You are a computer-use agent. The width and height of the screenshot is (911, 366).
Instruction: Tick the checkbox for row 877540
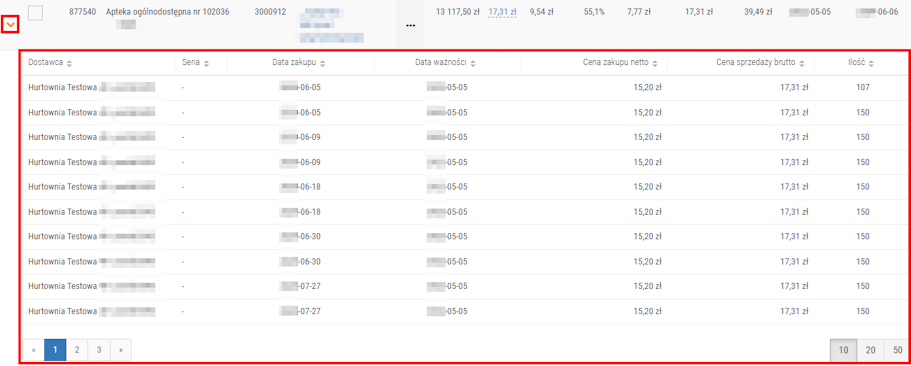pos(35,12)
